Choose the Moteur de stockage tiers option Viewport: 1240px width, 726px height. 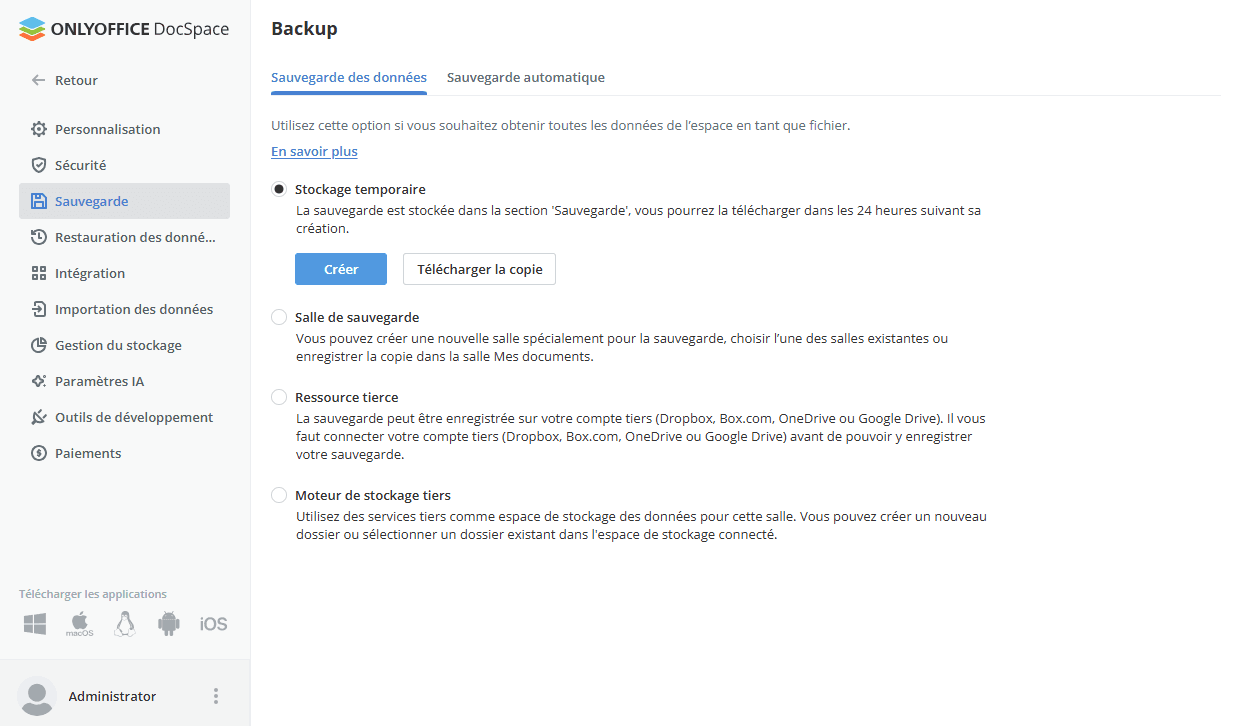(279, 495)
